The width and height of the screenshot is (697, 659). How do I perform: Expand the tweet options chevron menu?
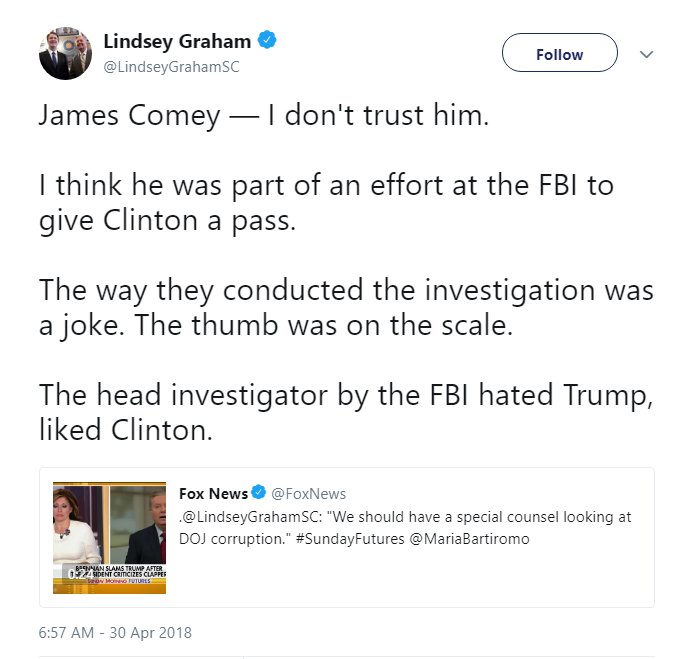(646, 54)
